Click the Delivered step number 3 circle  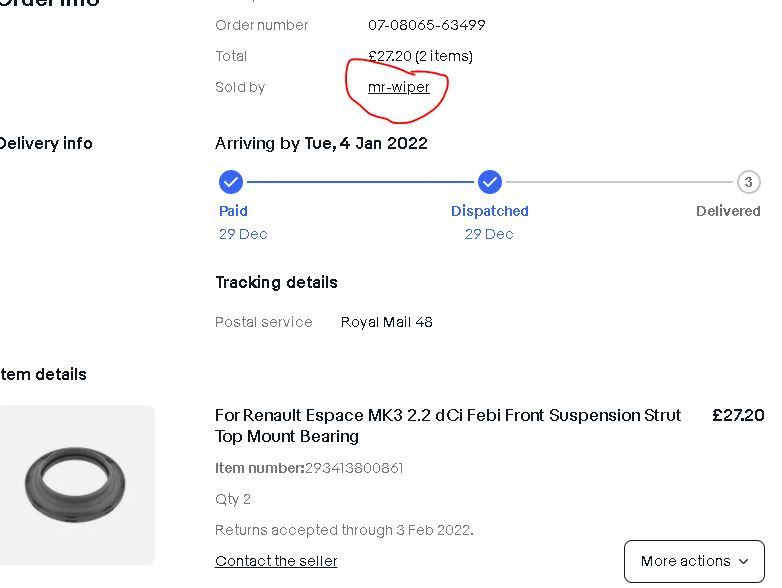[748, 182]
